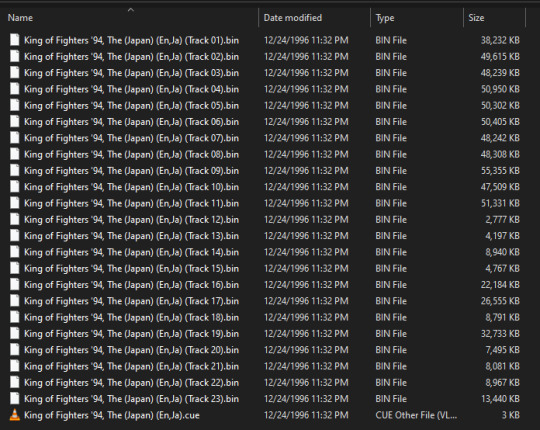Click the 48,239 KB size value
Viewport: 540px width, 430px height.
(500, 73)
